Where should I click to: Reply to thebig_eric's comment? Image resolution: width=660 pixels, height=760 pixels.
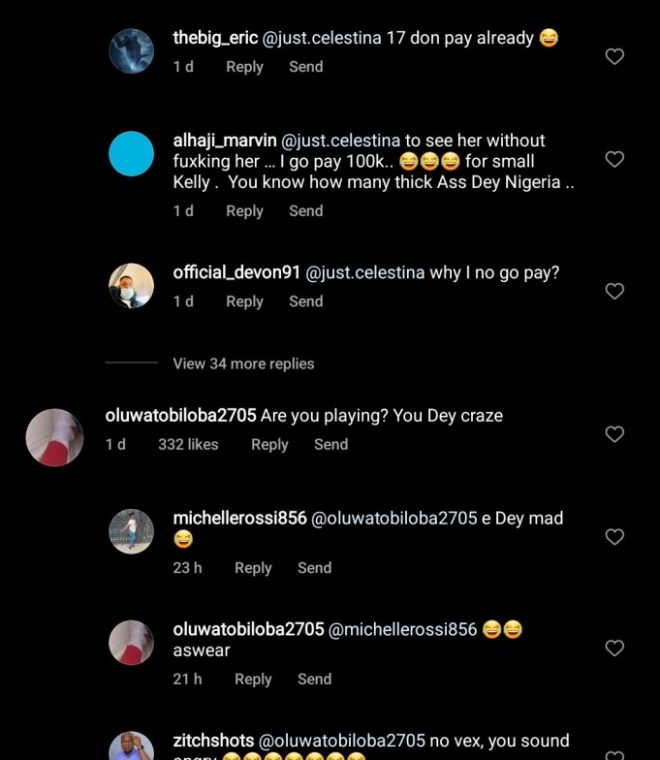[244, 67]
